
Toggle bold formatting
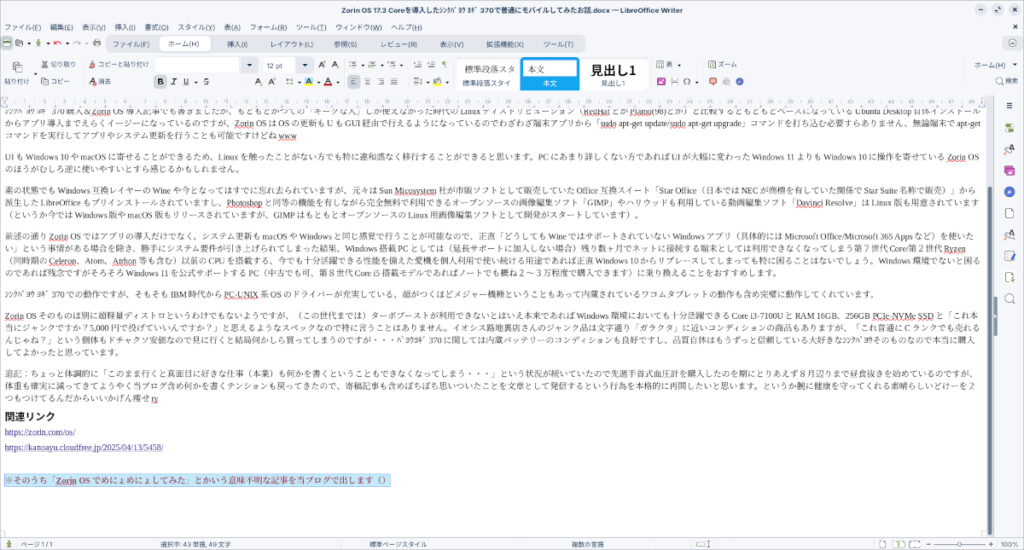tap(161, 82)
